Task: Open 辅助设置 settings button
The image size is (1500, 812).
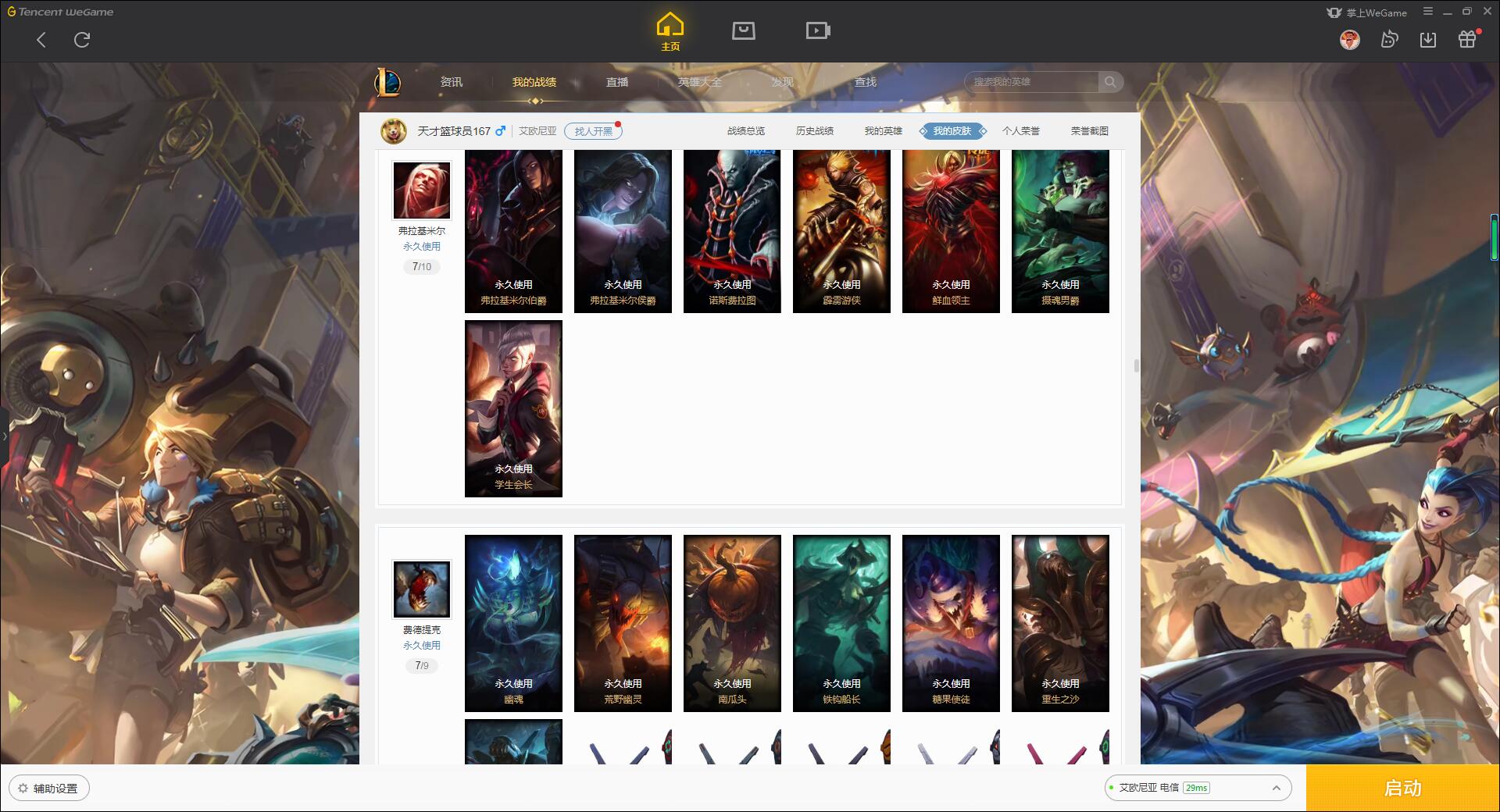Action: click(x=48, y=789)
